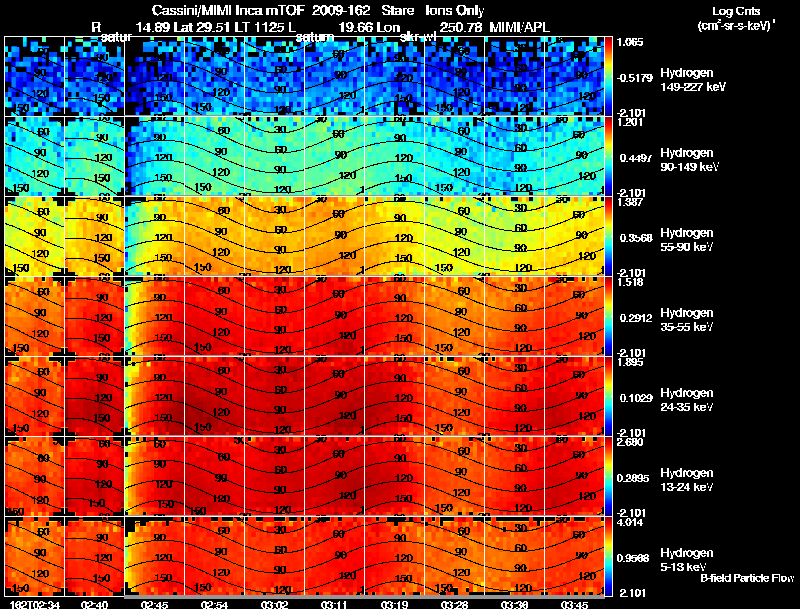Image resolution: width=800 pixels, height=609 pixels.
Task: Click the Hydrogen 13-24 keV color bar
Action: coord(608,476)
